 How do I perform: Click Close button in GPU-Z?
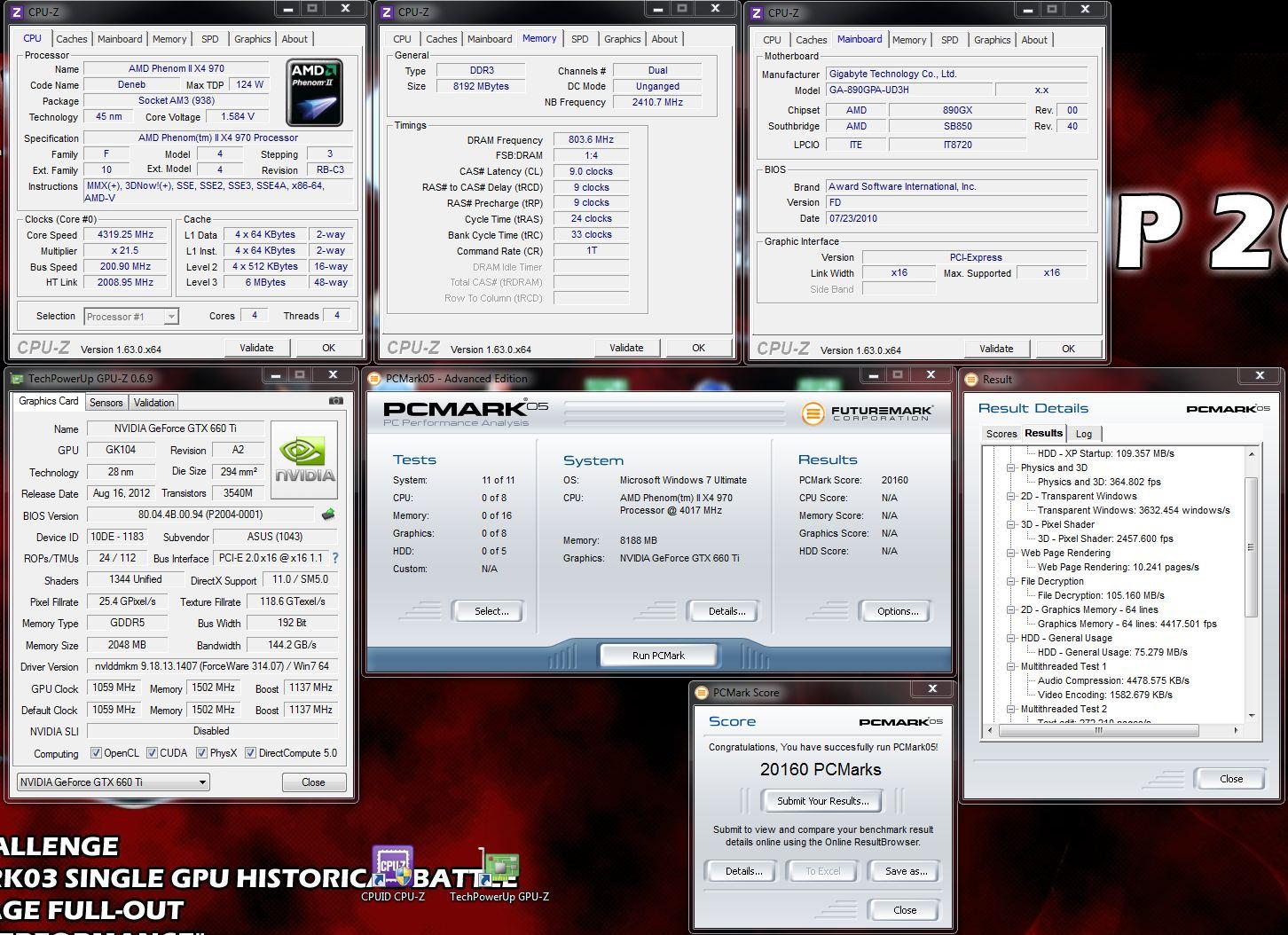pos(313,782)
